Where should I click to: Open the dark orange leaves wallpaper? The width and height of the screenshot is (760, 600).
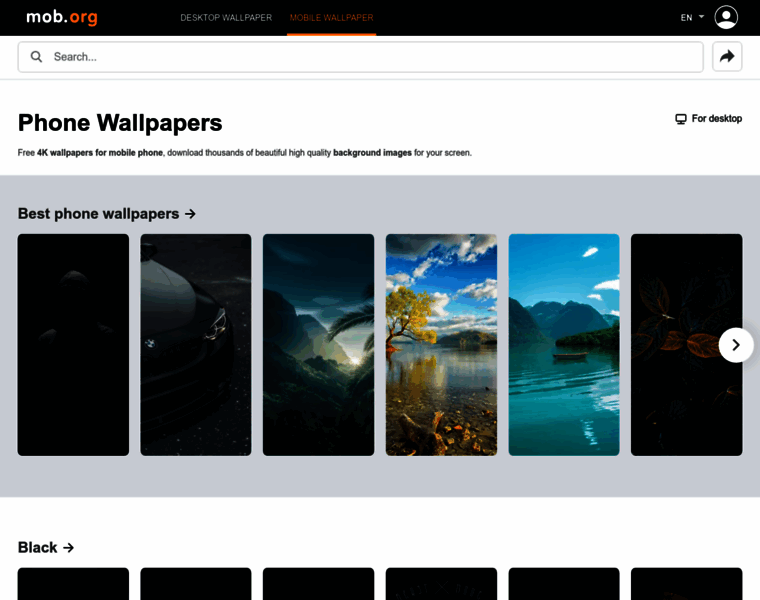(686, 345)
